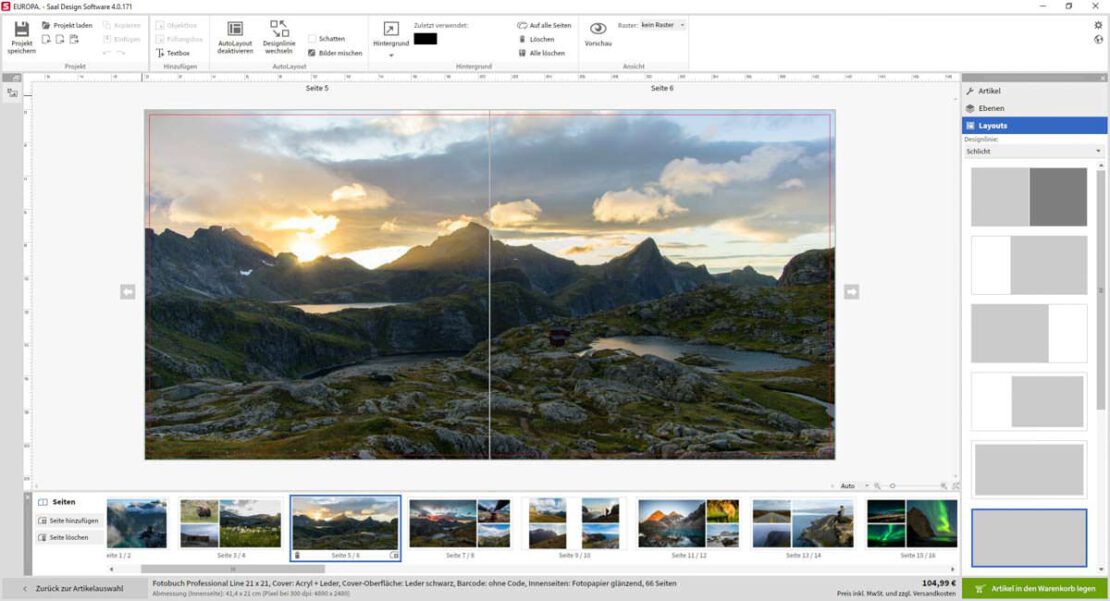Toggle the Bilder mischen checkbox

click(x=313, y=53)
